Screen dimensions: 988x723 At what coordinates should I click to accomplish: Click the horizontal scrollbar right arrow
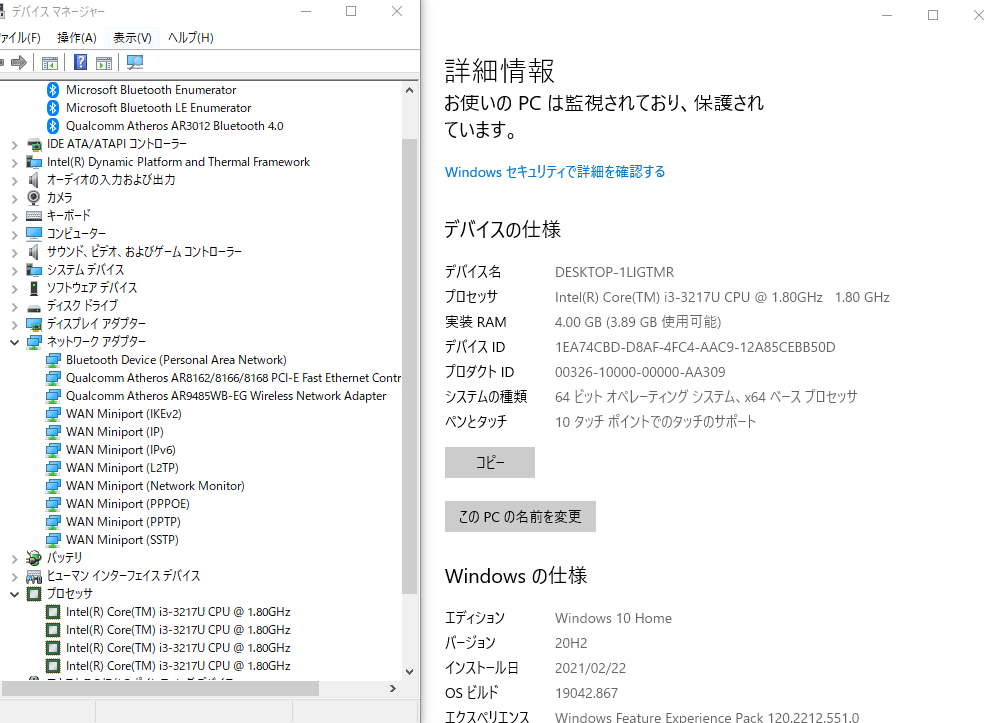393,688
